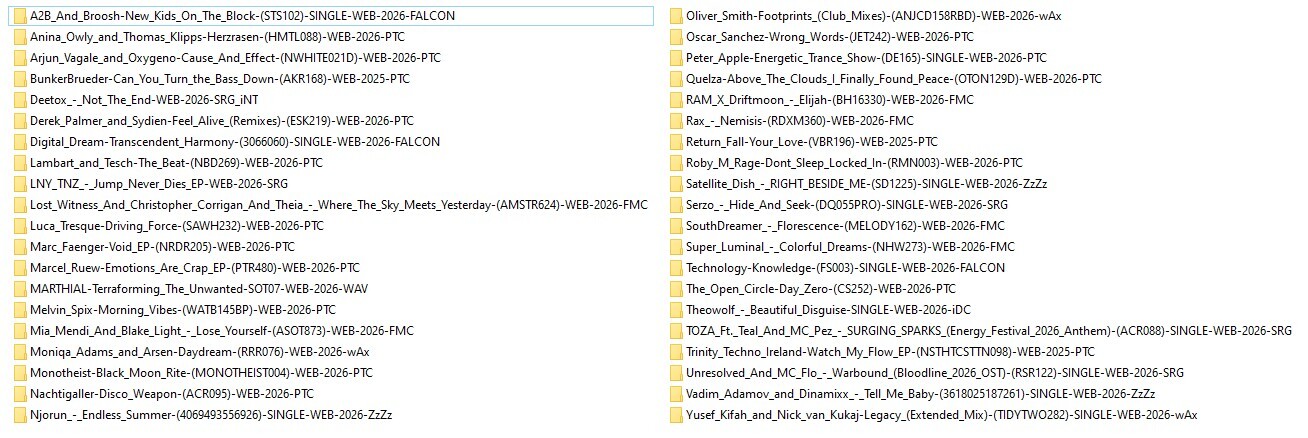Click folder icon of Oscar_Sanchez-Wrong_Words
This screenshot has height=438, width=1308.
(x=676, y=37)
